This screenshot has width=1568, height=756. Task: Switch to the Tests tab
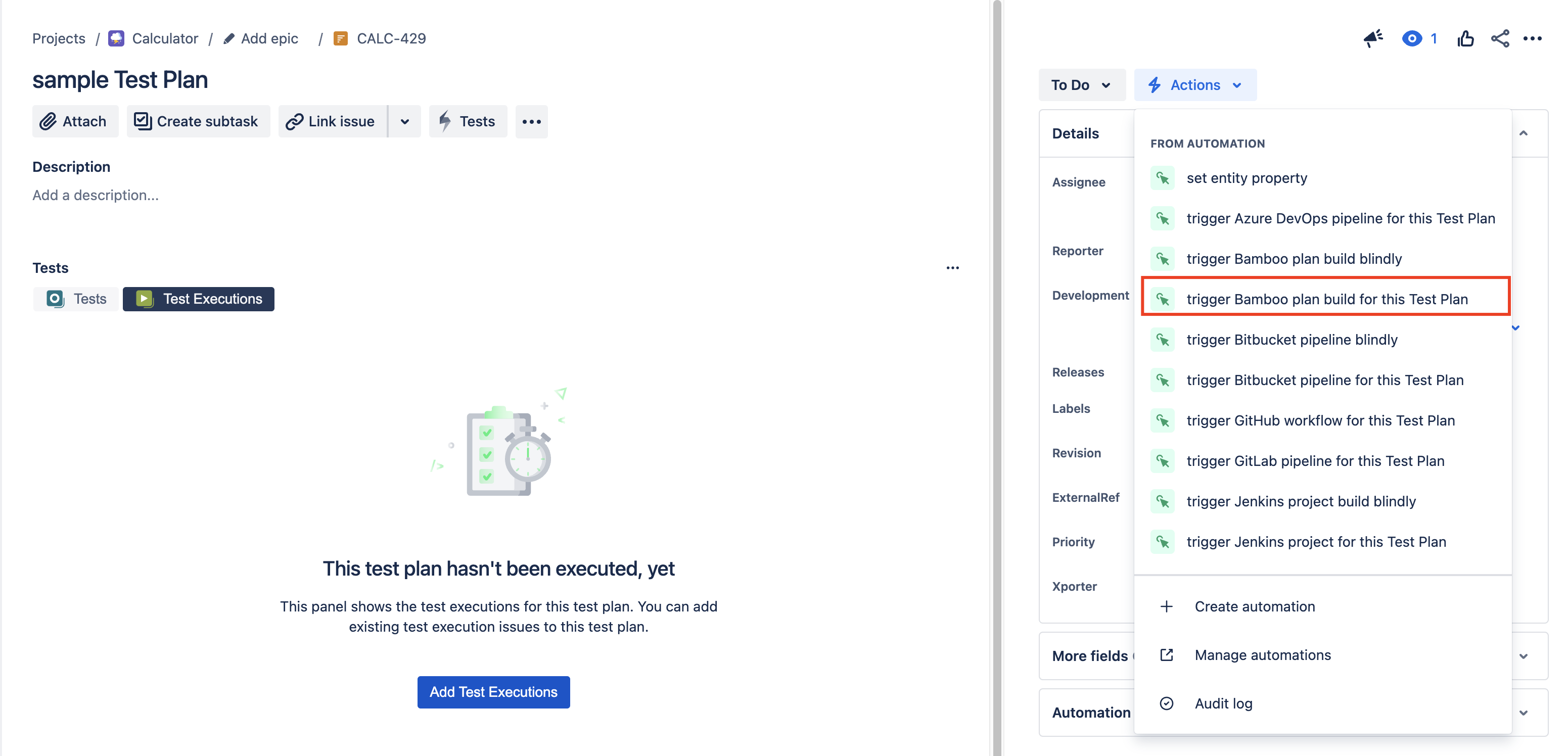tap(76, 299)
